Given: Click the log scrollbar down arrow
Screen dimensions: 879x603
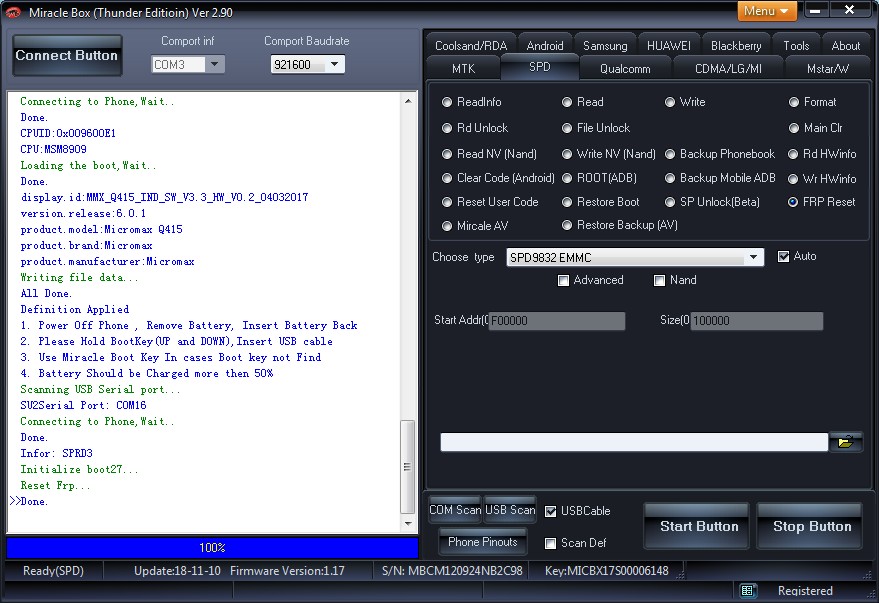Looking at the screenshot, I should click(x=408, y=523).
